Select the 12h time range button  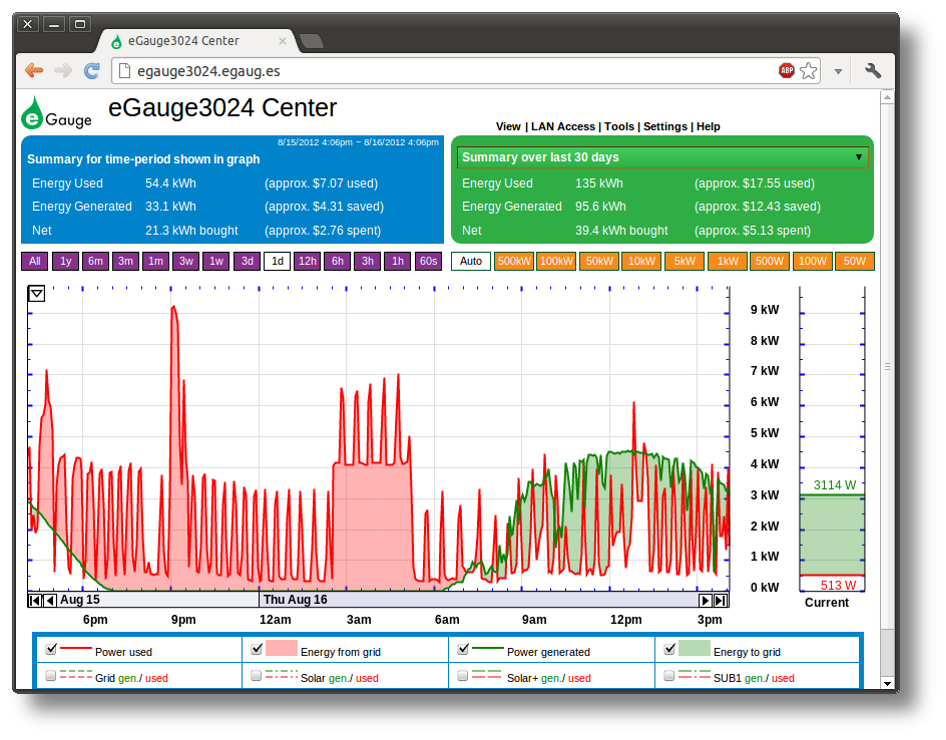click(x=307, y=261)
